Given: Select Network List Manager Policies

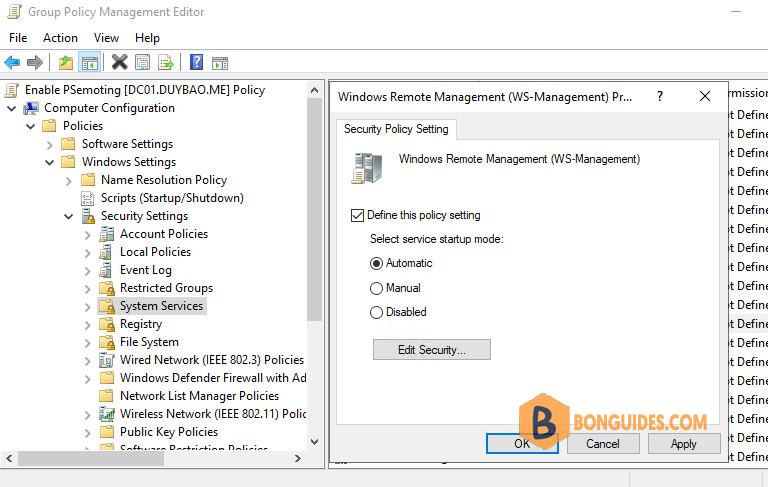Looking at the screenshot, I should pyautogui.click(x=199, y=396).
